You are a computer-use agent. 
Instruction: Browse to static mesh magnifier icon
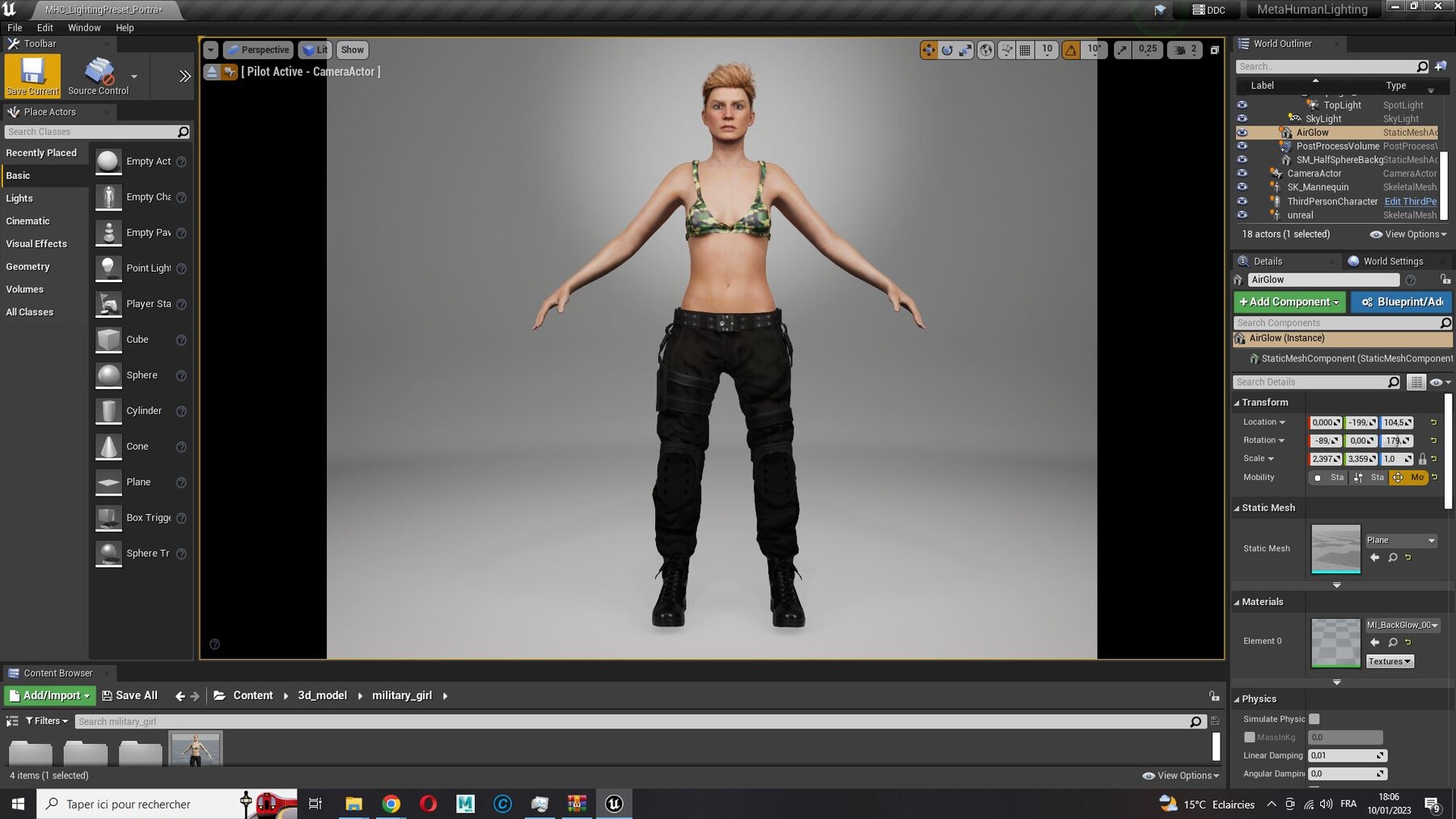(x=1393, y=558)
